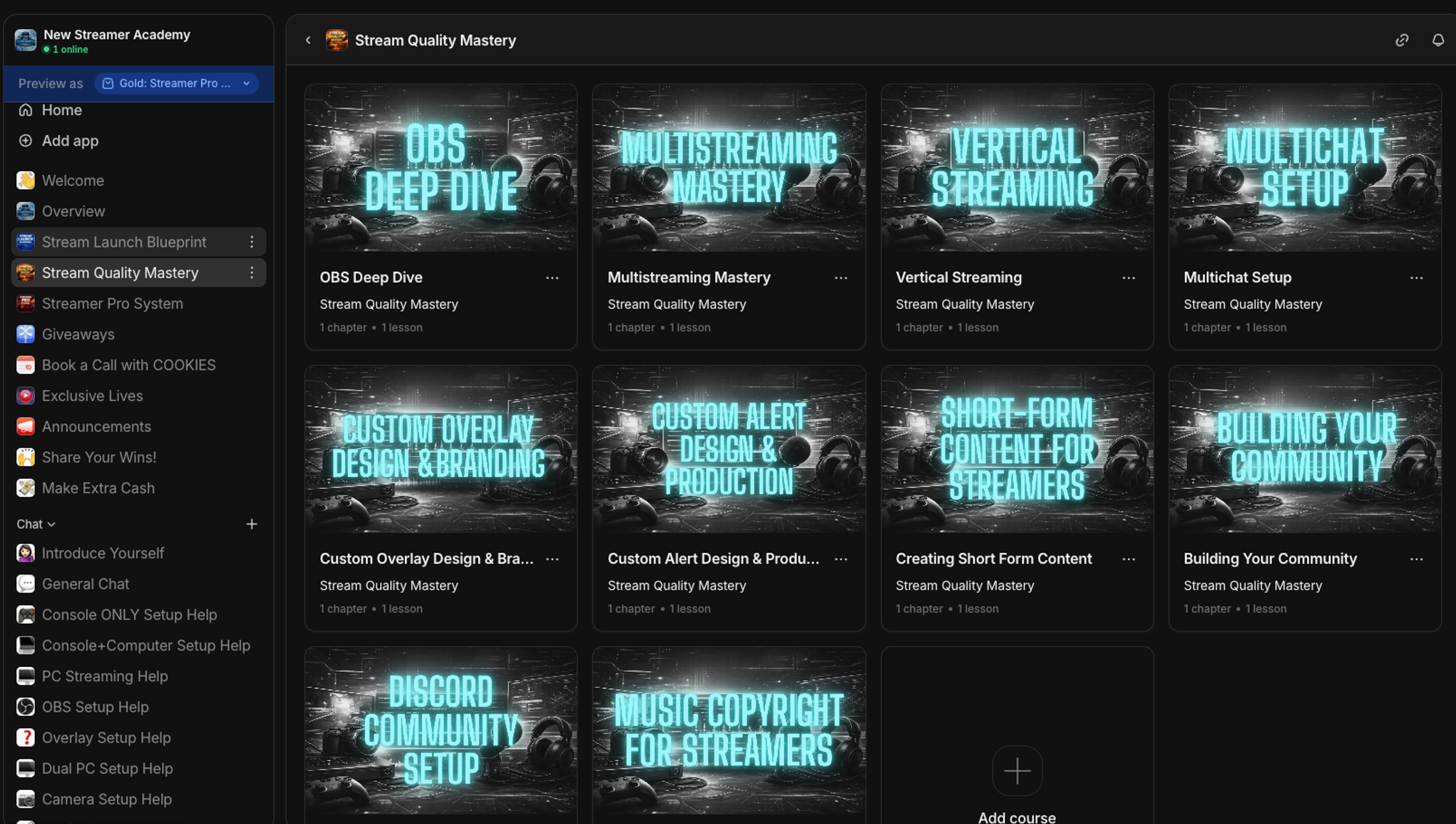The height and width of the screenshot is (824, 1456).
Task: Copy link using the chain icon
Action: click(1402, 40)
